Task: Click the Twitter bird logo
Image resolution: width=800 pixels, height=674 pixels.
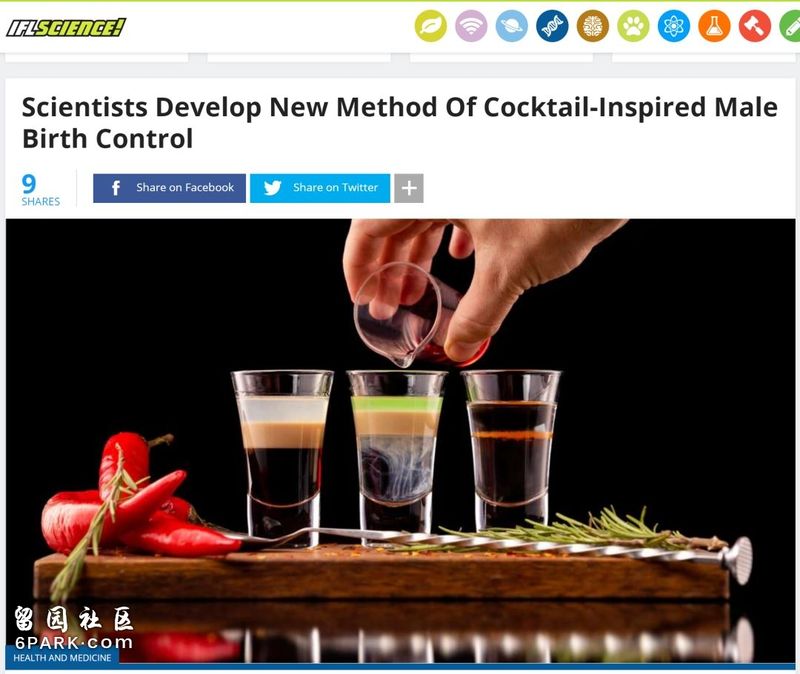Action: pos(272,188)
